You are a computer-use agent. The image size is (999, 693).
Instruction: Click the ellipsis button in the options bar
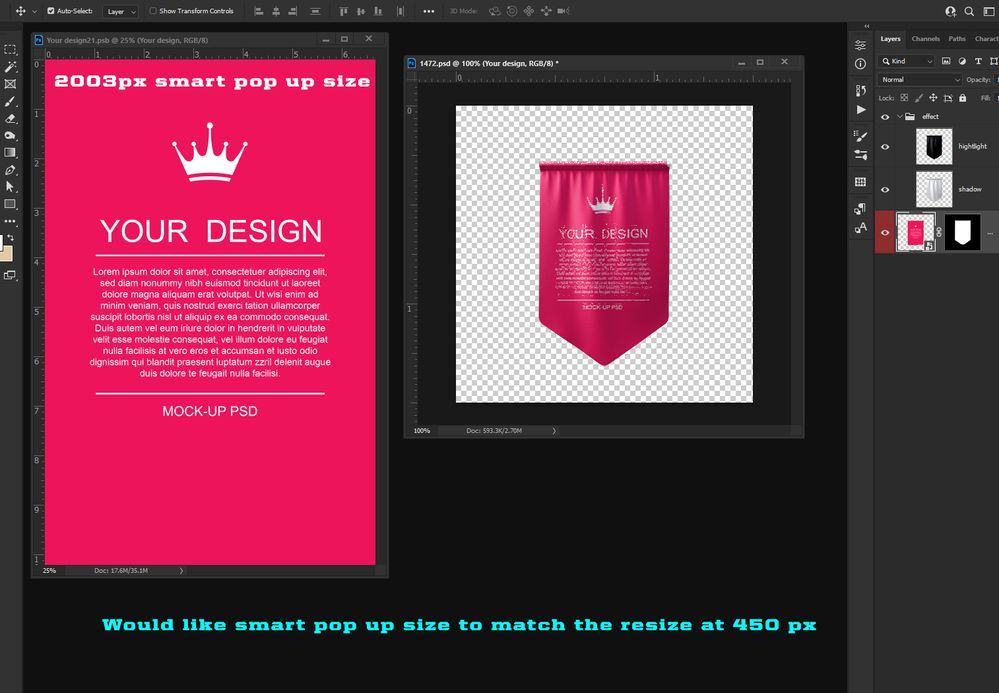[428, 11]
